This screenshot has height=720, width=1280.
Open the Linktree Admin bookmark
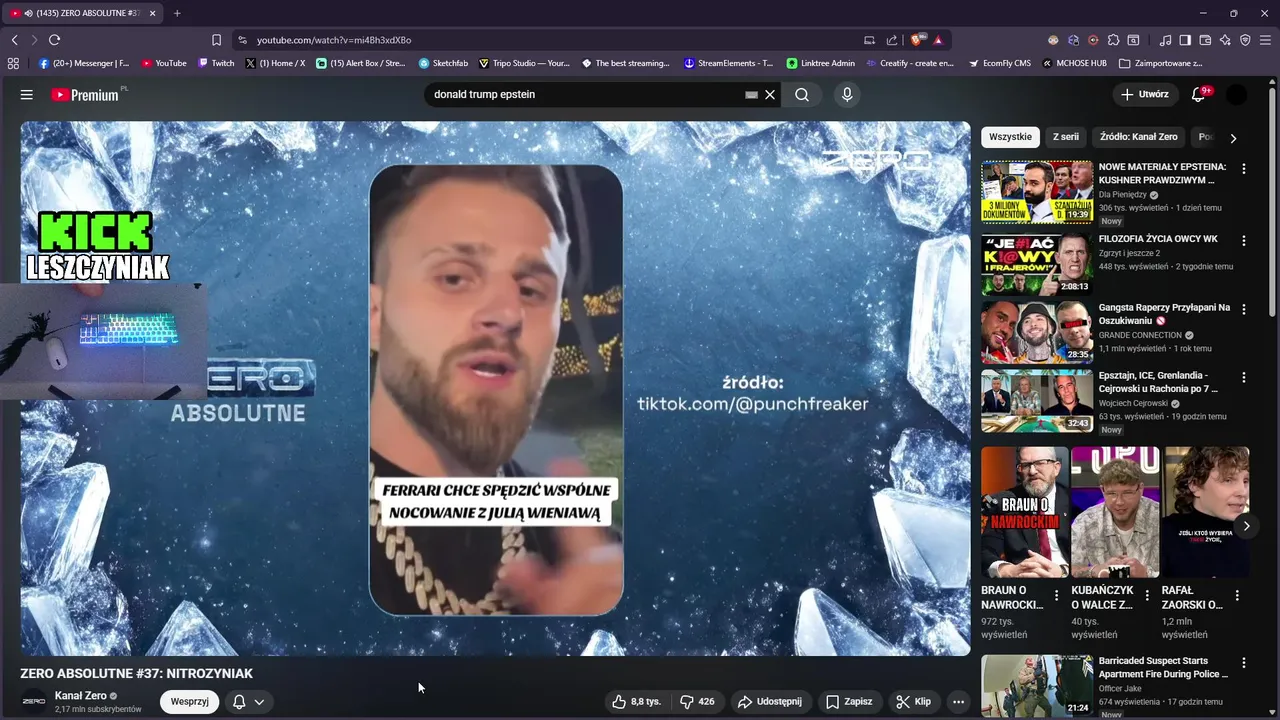click(820, 63)
